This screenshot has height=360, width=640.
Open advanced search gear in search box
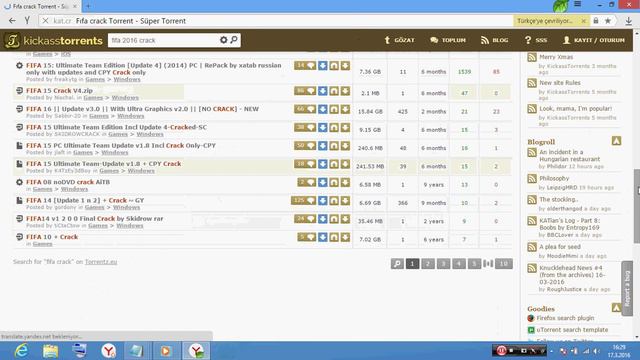click(x=223, y=40)
